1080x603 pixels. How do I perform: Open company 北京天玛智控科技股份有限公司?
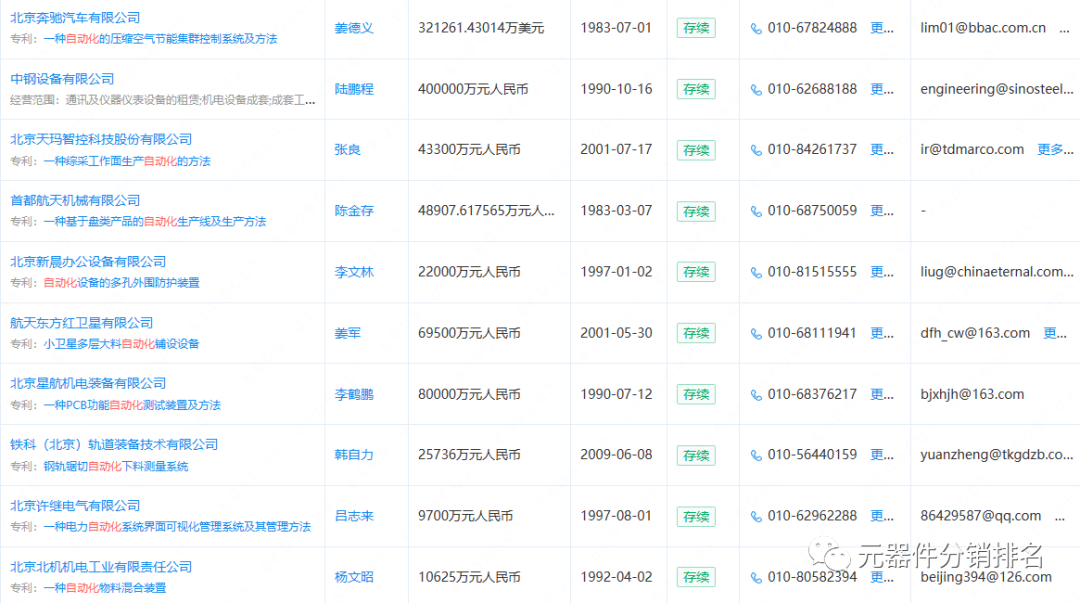pyautogui.click(x=101, y=139)
